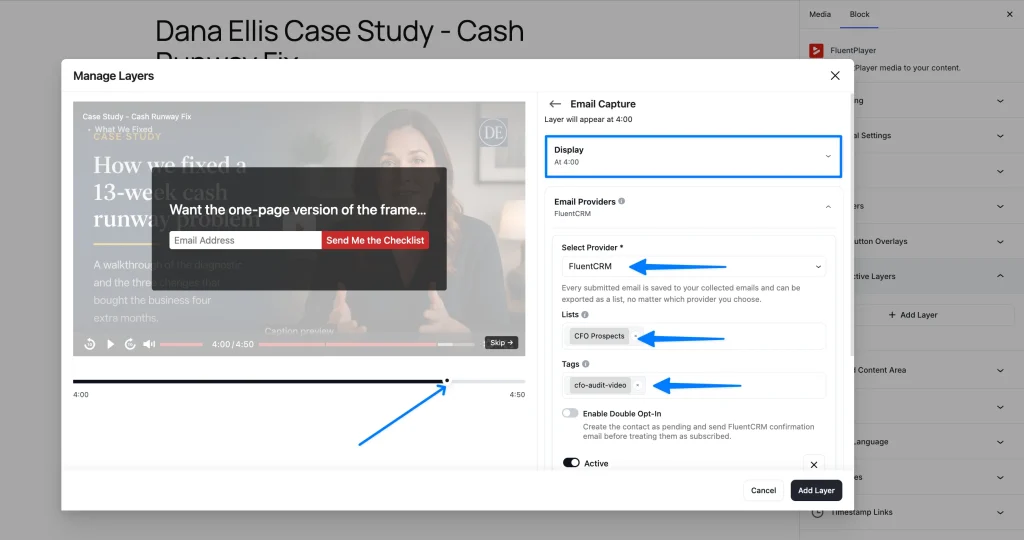Click the info icon next to Tags
Viewport: 1024px width, 540px height.
586,364
